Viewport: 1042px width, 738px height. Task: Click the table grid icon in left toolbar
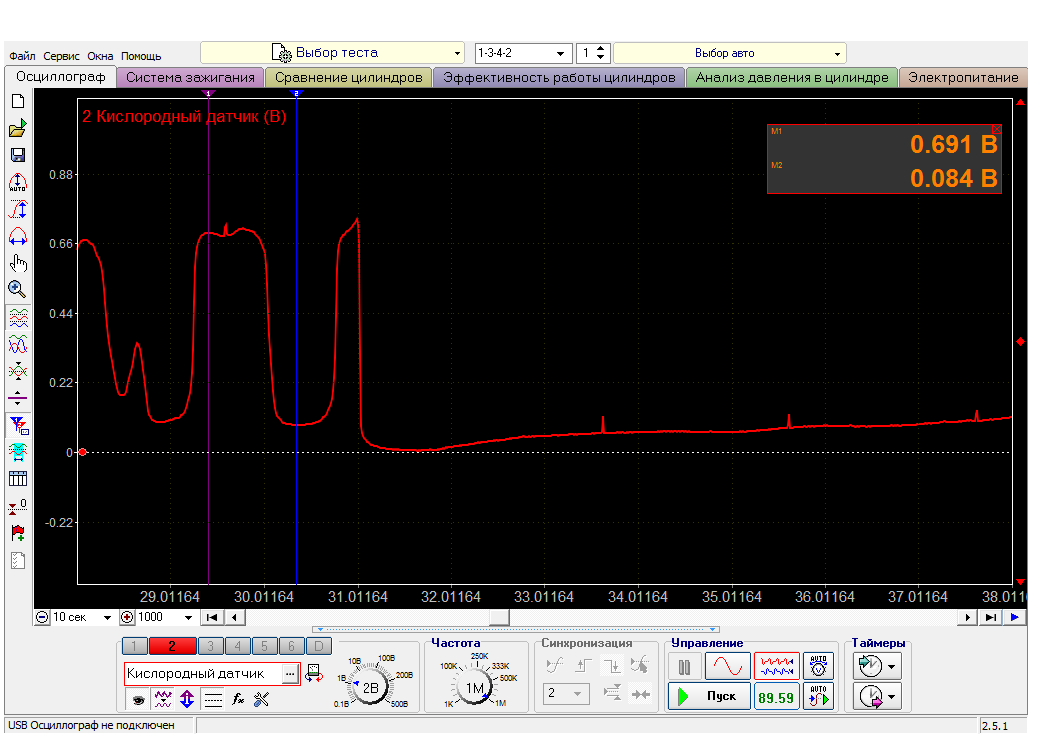[x=17, y=478]
